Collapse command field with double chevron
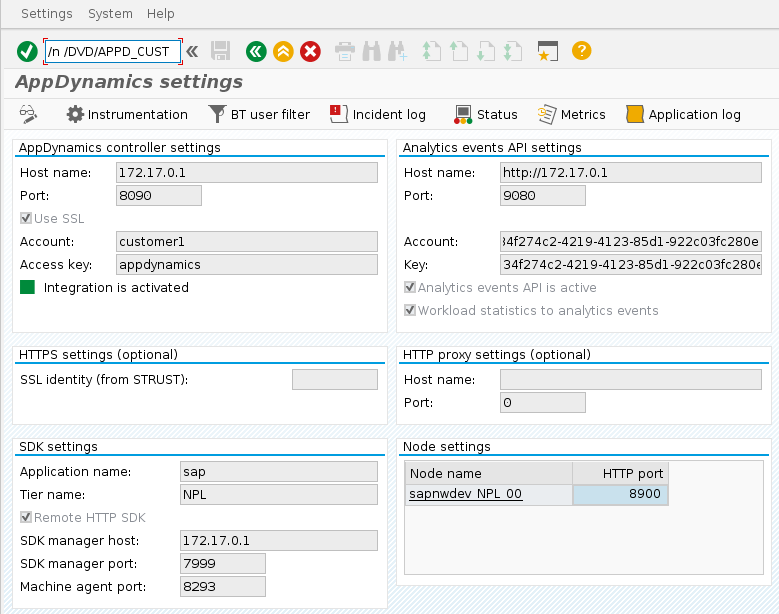 coord(192,51)
